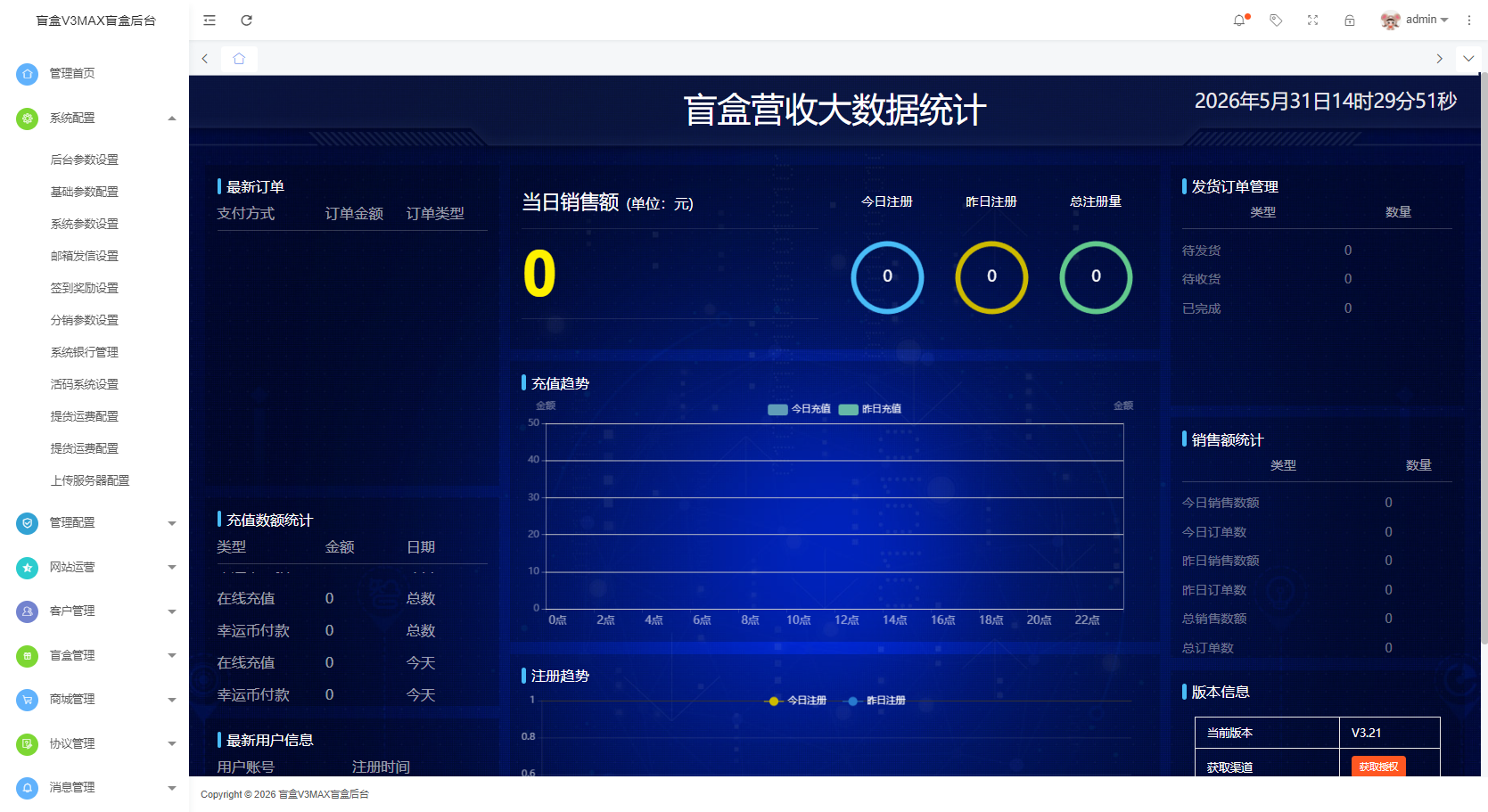
Task: Click the 协议管理 document icon
Action: (28, 743)
